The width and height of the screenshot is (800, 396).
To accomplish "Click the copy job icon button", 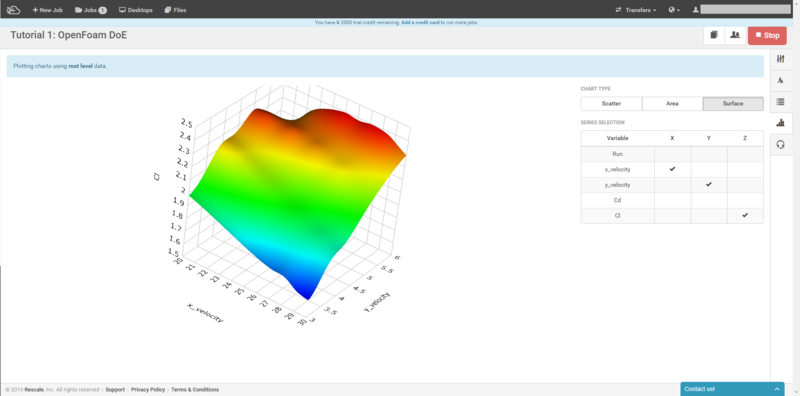I will [714, 35].
